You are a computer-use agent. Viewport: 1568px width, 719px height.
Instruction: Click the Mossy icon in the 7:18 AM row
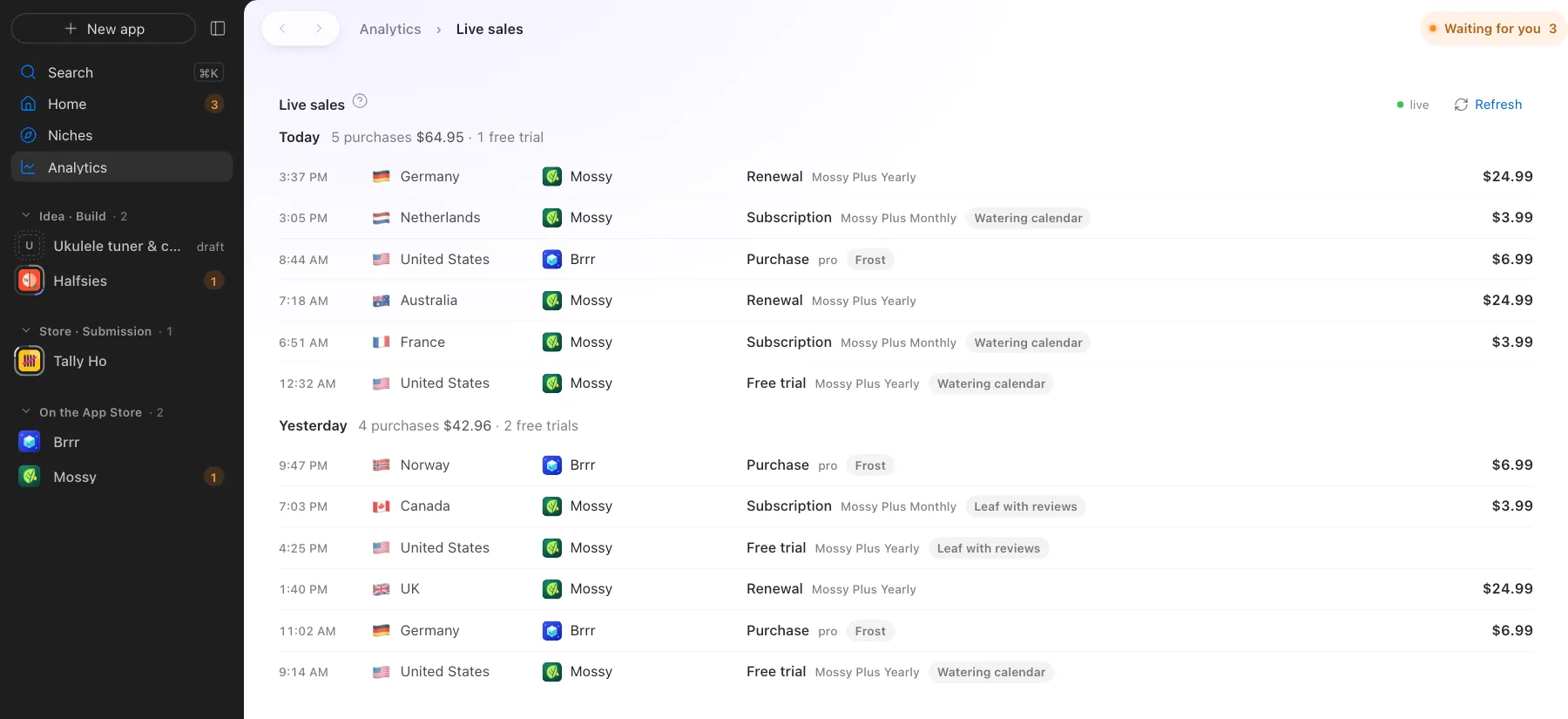tap(552, 301)
